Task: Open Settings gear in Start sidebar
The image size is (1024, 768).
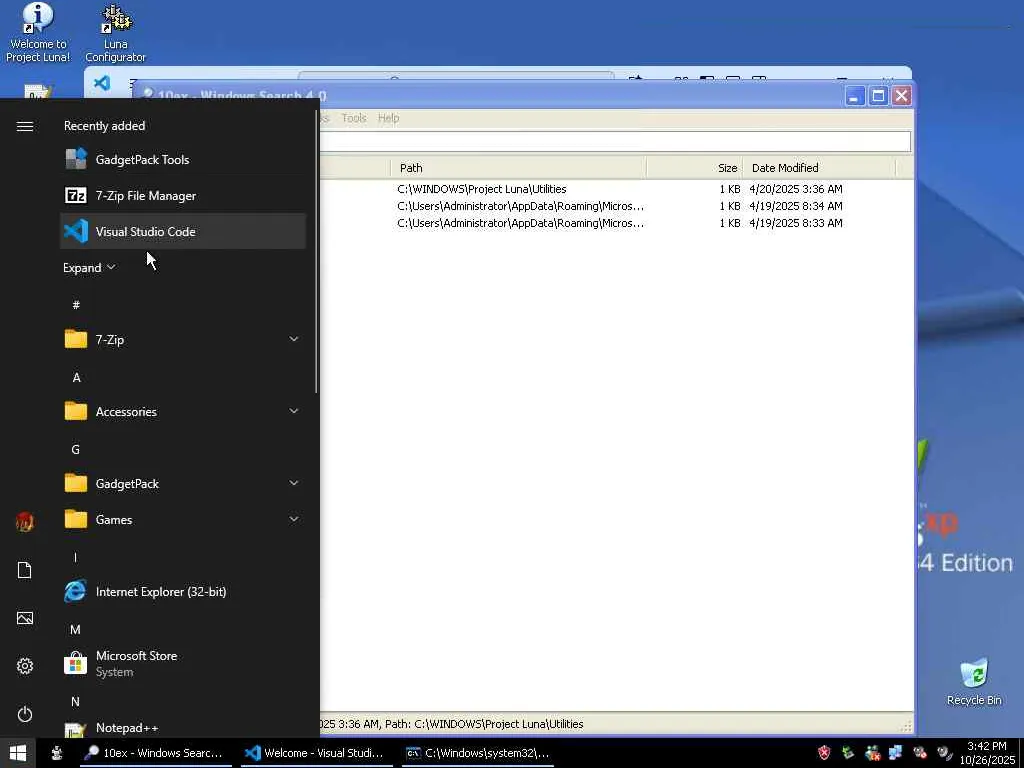Action: point(25,666)
